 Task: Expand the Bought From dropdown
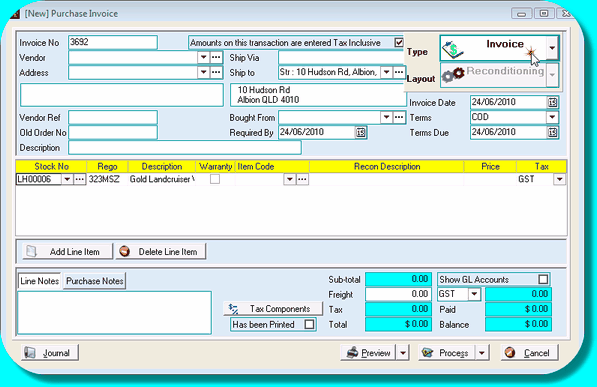click(x=386, y=117)
